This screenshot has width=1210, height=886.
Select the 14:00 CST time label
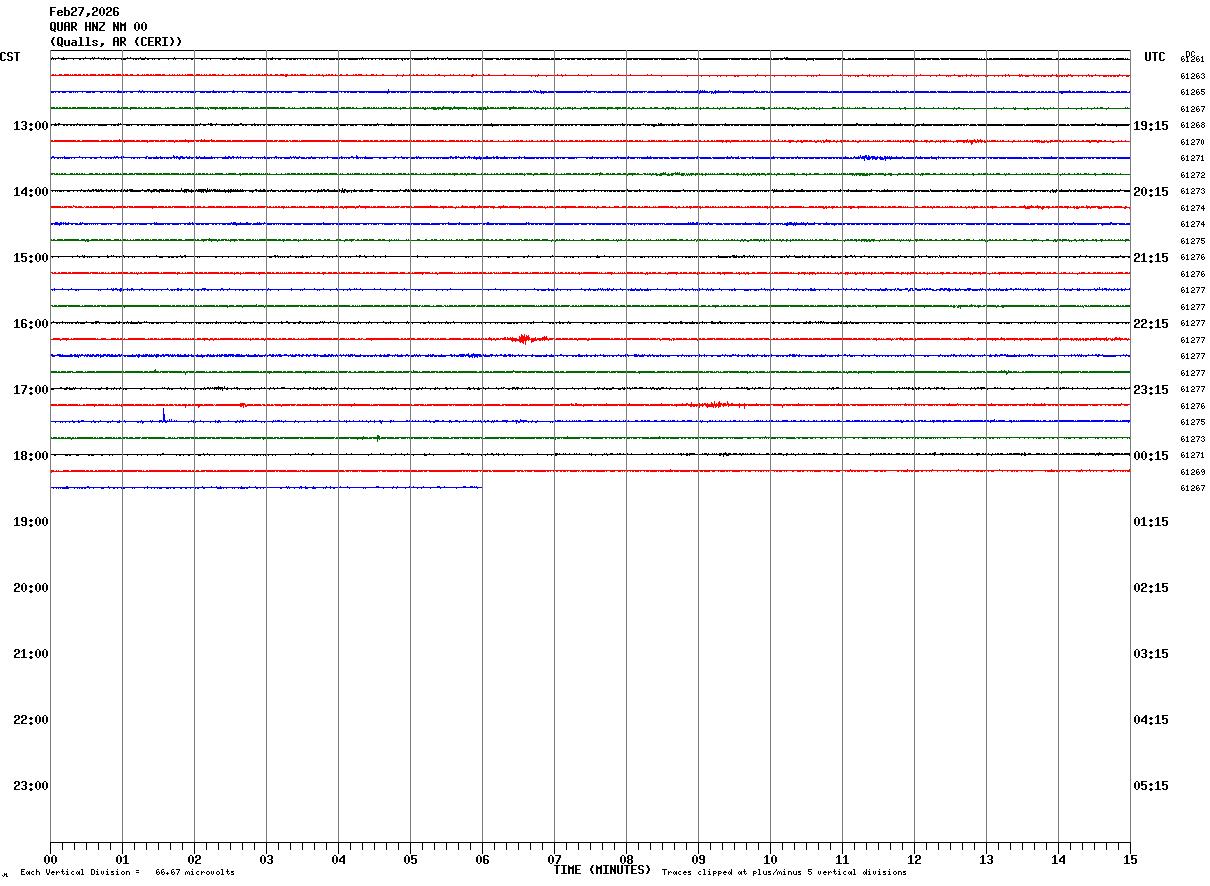coord(31,192)
